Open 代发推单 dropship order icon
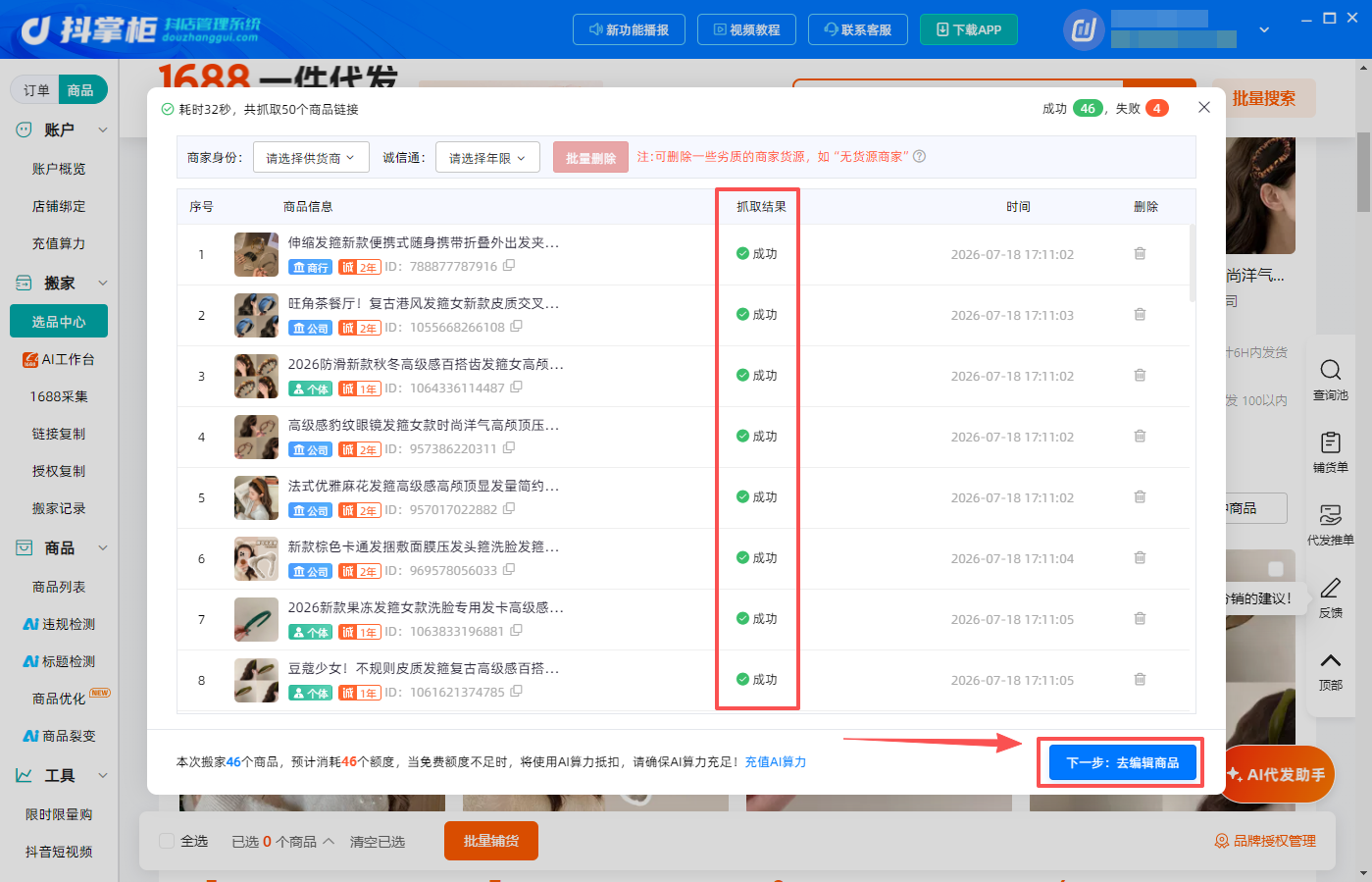This screenshot has height=882, width=1372. click(x=1331, y=525)
